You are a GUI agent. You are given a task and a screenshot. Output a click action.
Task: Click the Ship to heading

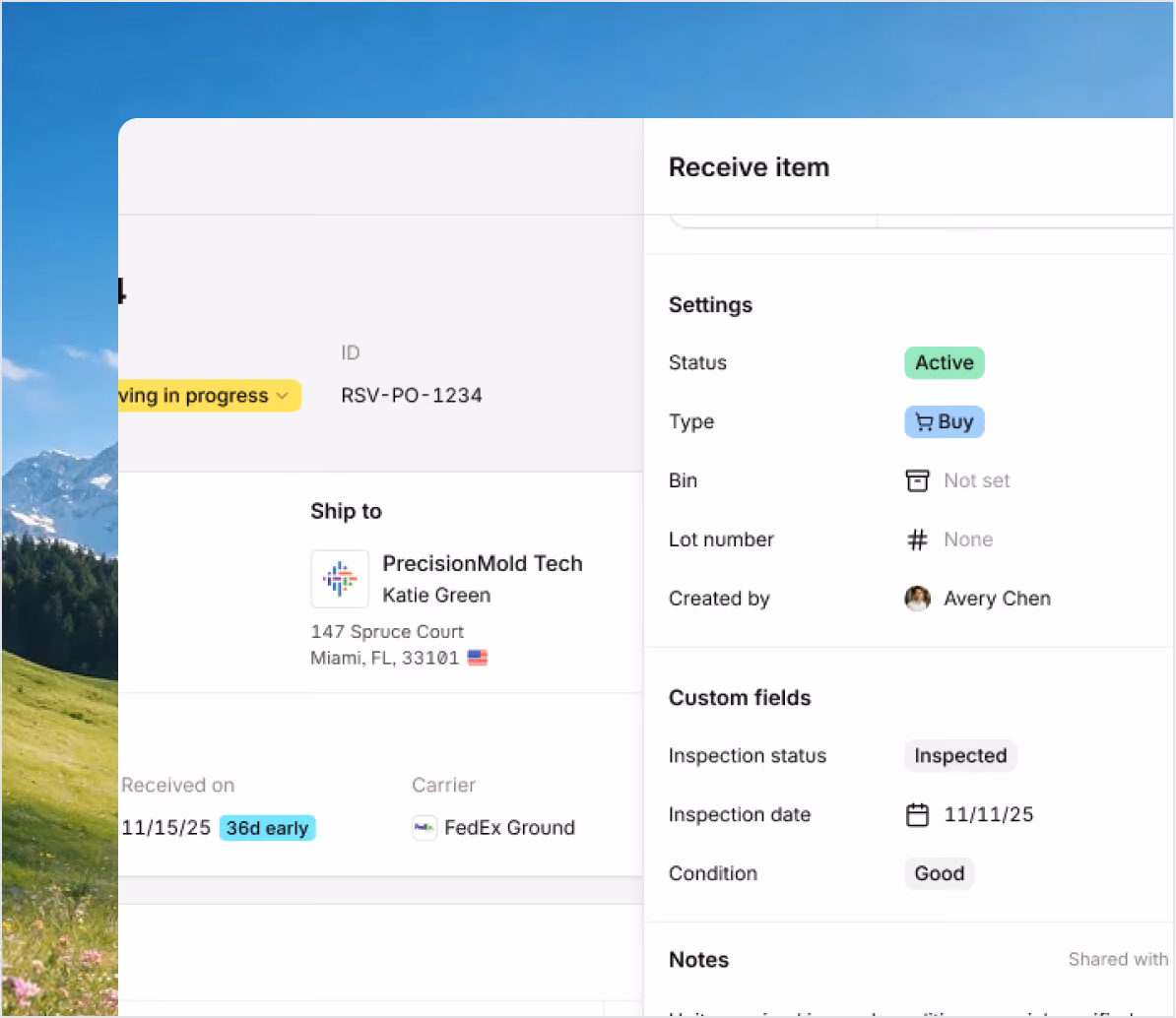[346, 511]
